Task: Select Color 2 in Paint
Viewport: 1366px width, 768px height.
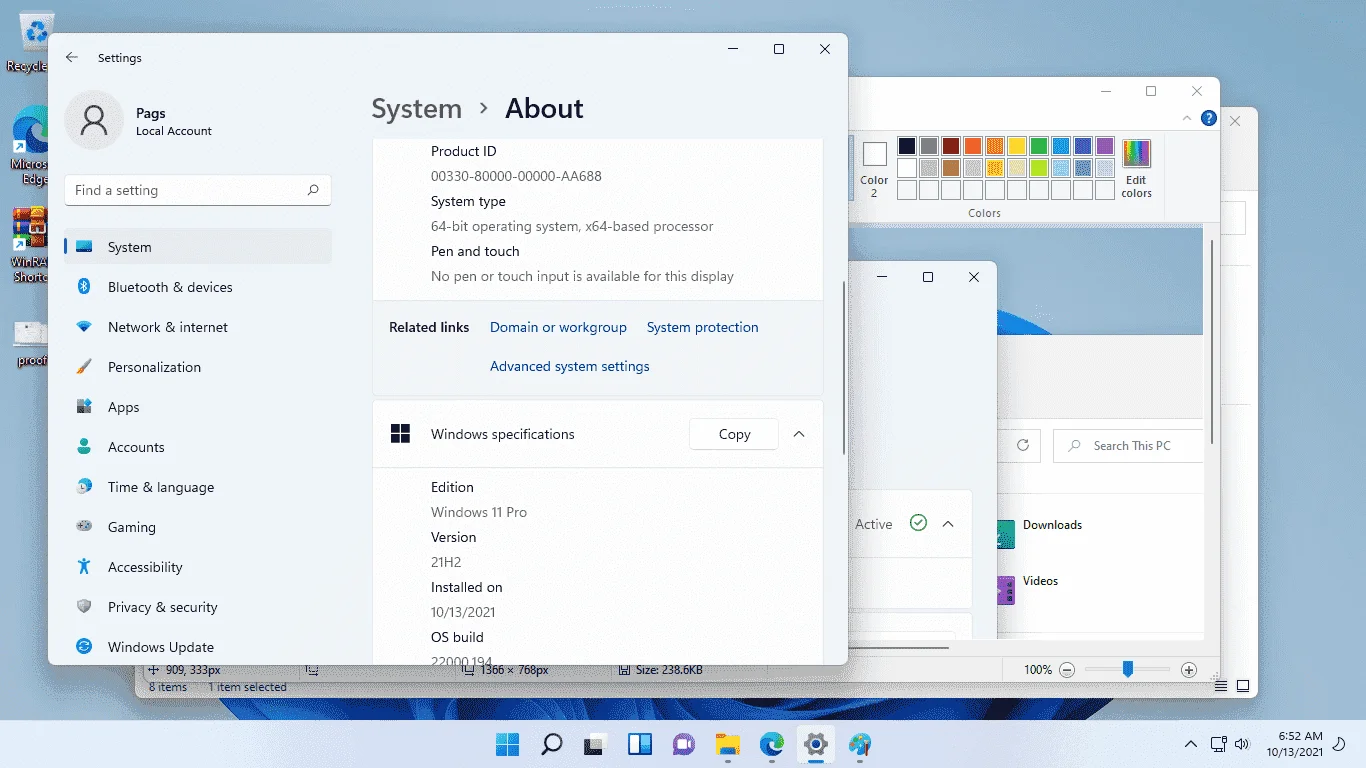Action: [x=874, y=168]
